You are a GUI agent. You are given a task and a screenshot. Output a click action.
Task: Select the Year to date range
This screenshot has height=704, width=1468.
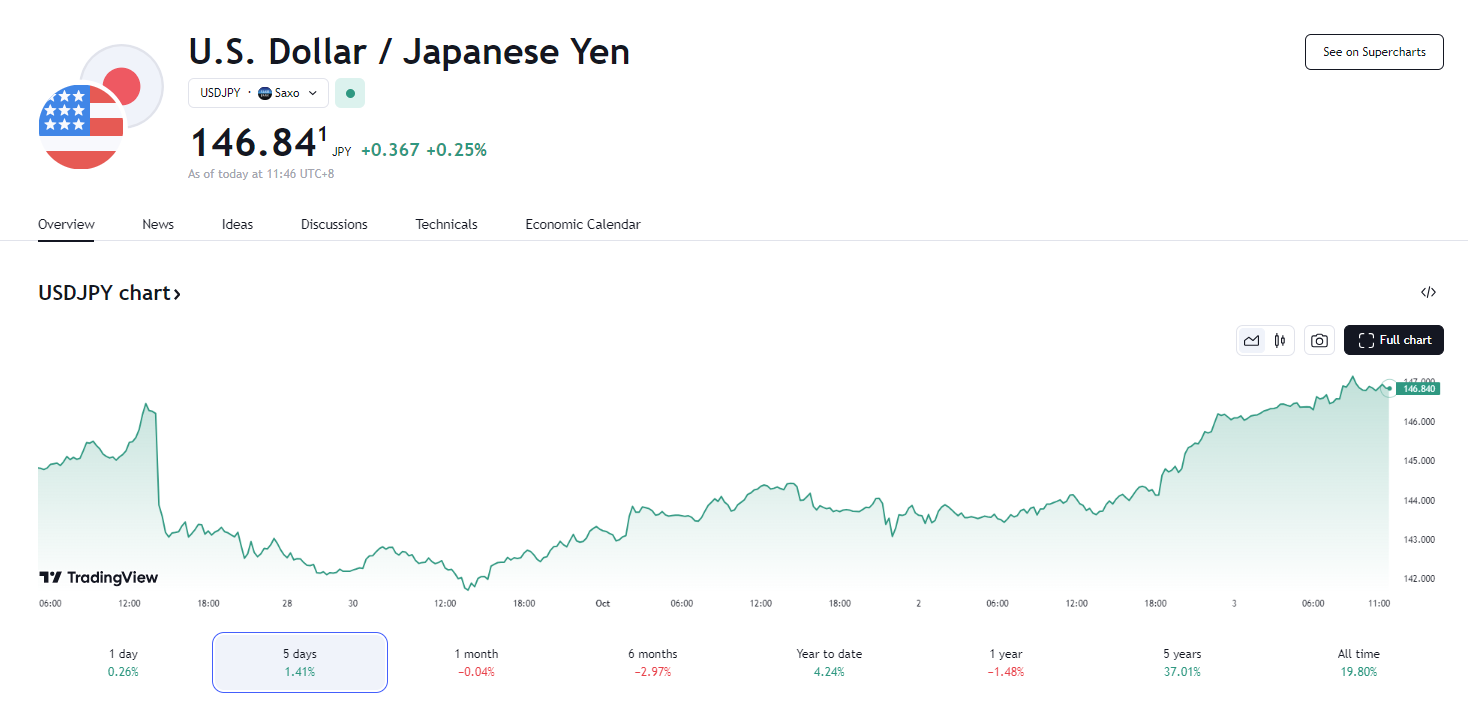click(828, 661)
